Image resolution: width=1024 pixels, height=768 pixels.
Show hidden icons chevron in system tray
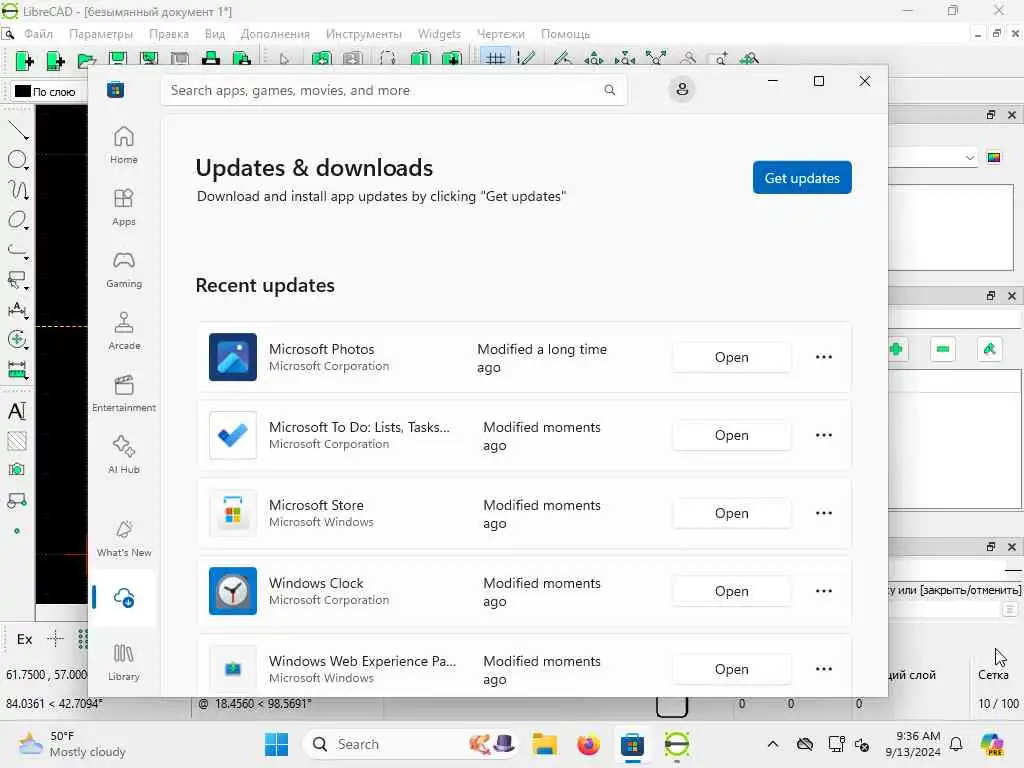coord(773,744)
